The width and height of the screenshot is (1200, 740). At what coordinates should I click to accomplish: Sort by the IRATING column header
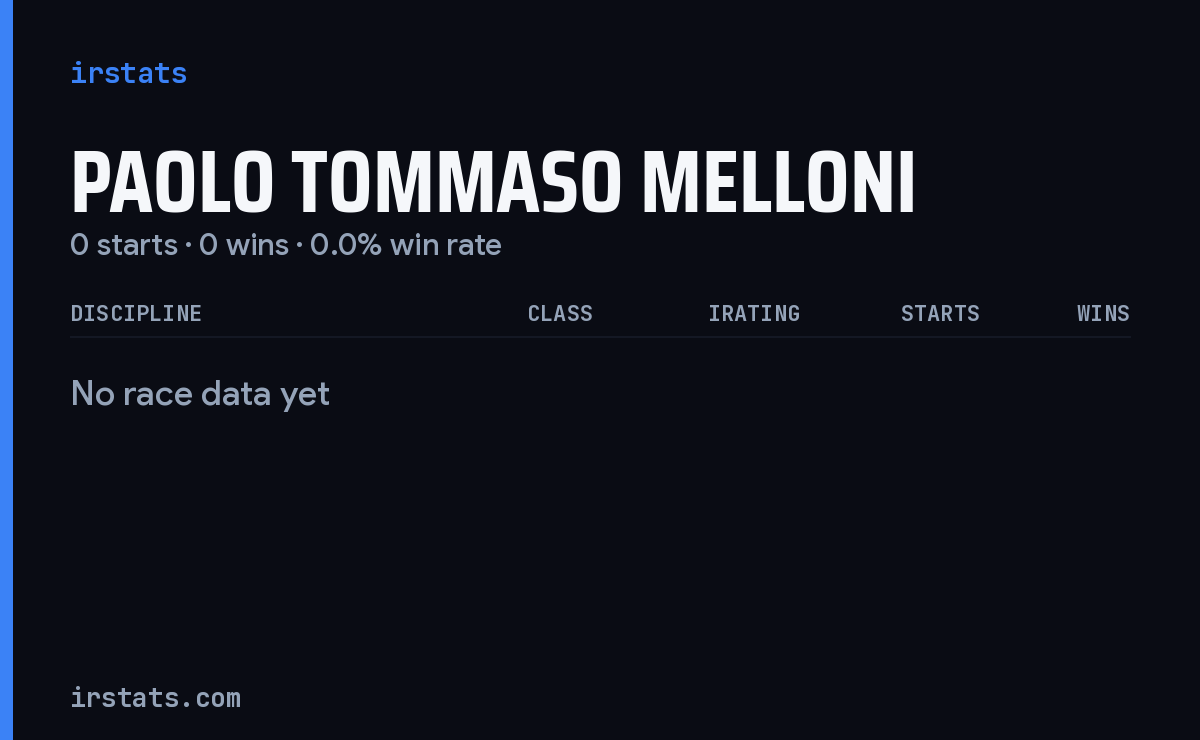(x=754, y=314)
